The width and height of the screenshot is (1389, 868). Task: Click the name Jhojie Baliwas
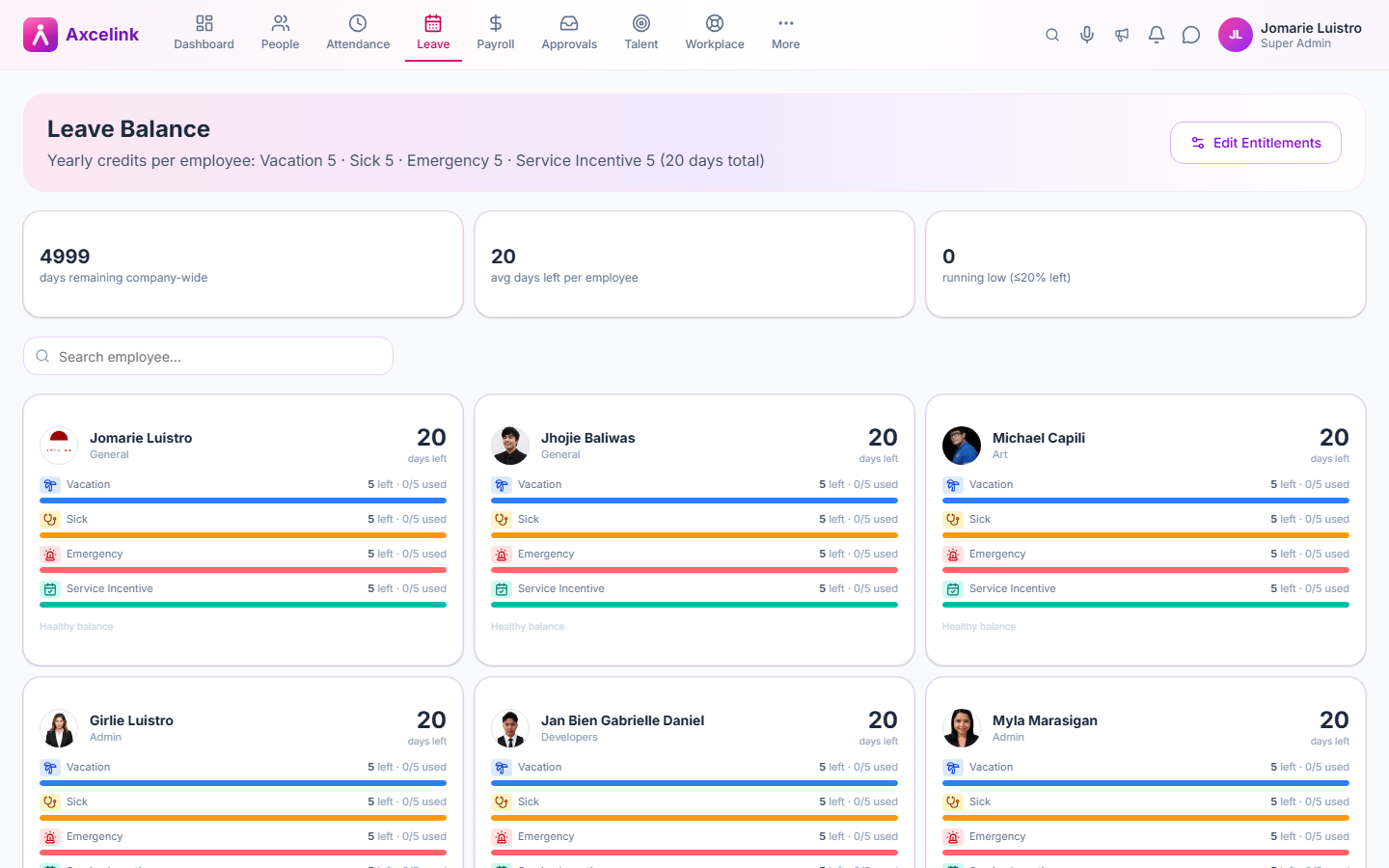tap(588, 438)
